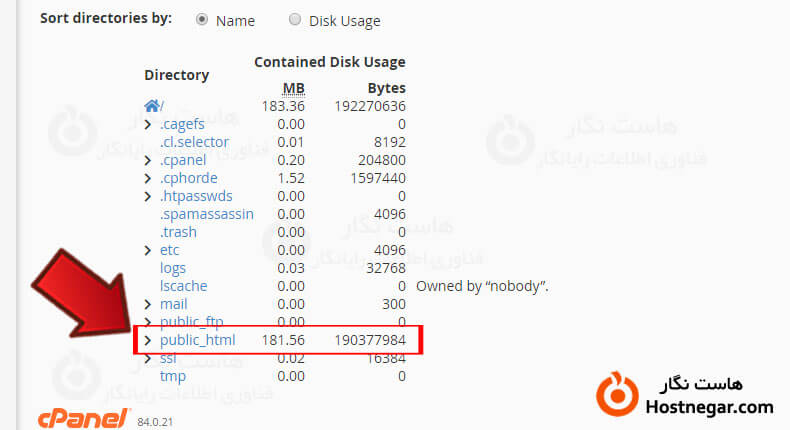Open the .cl.selector directory link

pos(194,142)
